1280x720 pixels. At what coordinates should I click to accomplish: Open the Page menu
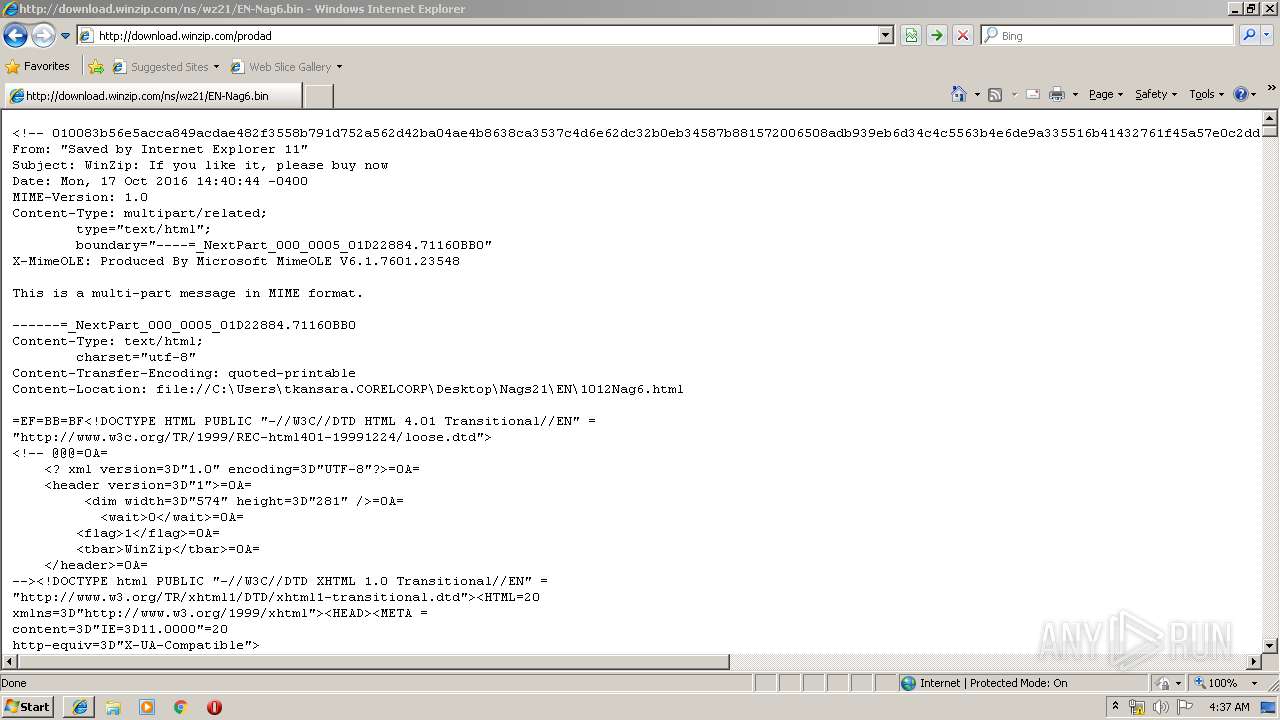point(1105,94)
